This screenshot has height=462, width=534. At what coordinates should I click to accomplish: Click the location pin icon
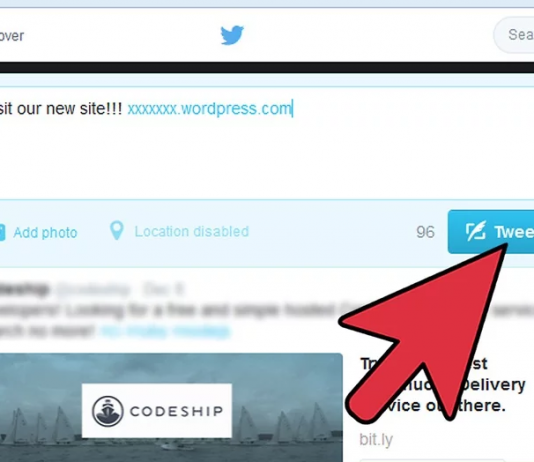tap(116, 231)
